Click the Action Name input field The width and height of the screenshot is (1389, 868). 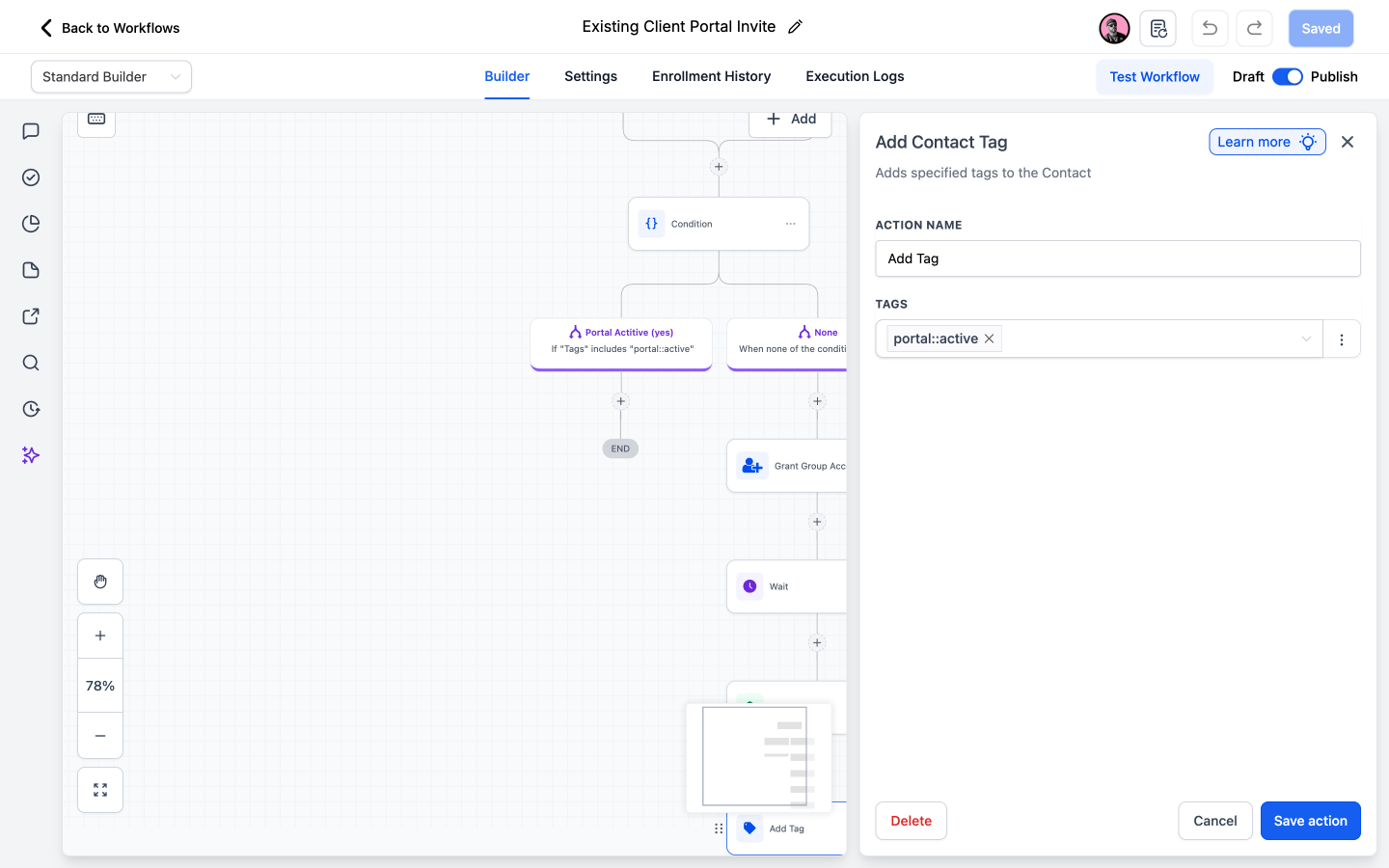[1118, 258]
